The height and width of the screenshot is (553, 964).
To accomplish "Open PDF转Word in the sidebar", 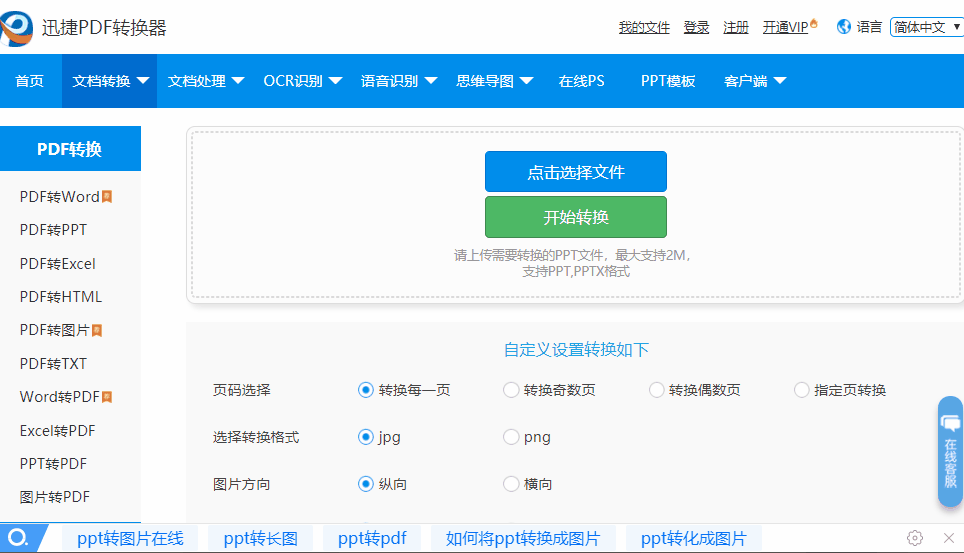I will pos(60,197).
